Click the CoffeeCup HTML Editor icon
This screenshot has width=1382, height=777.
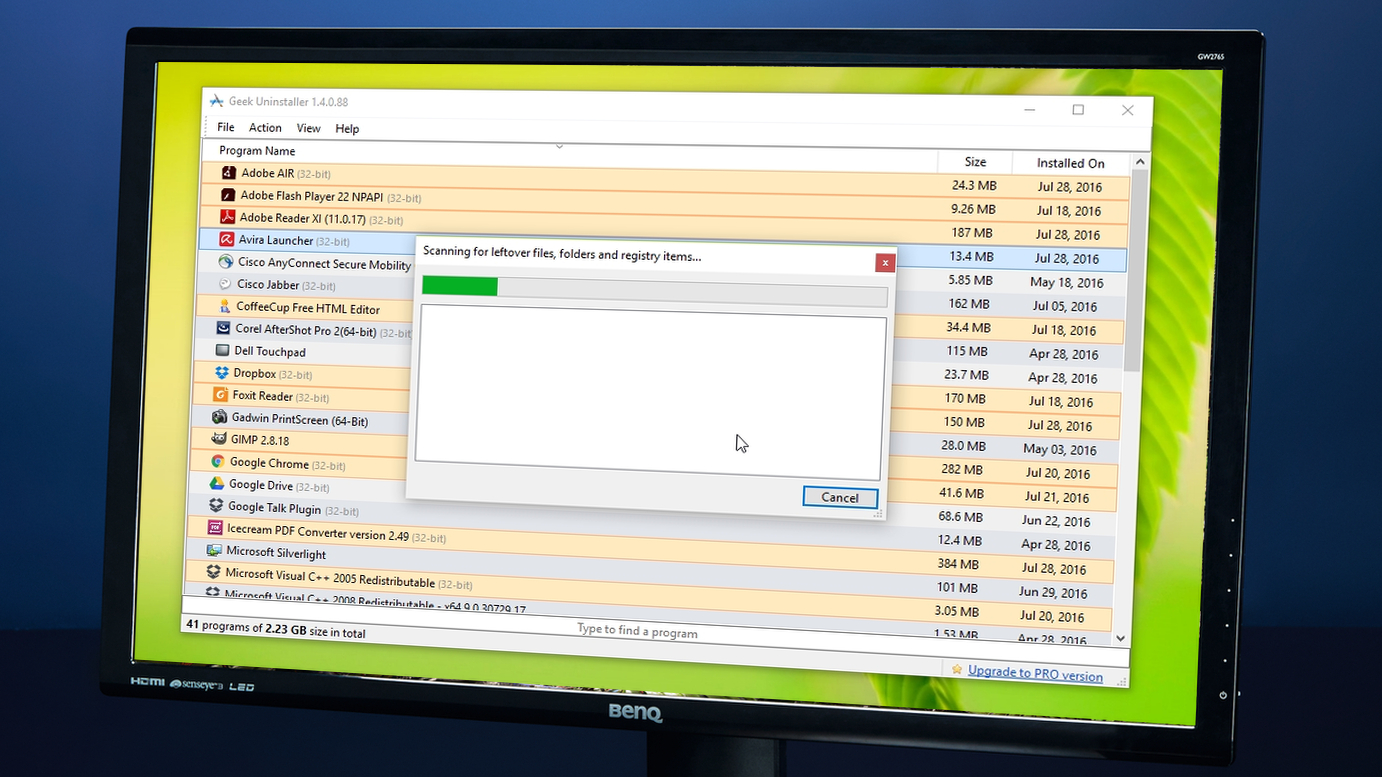pos(224,306)
